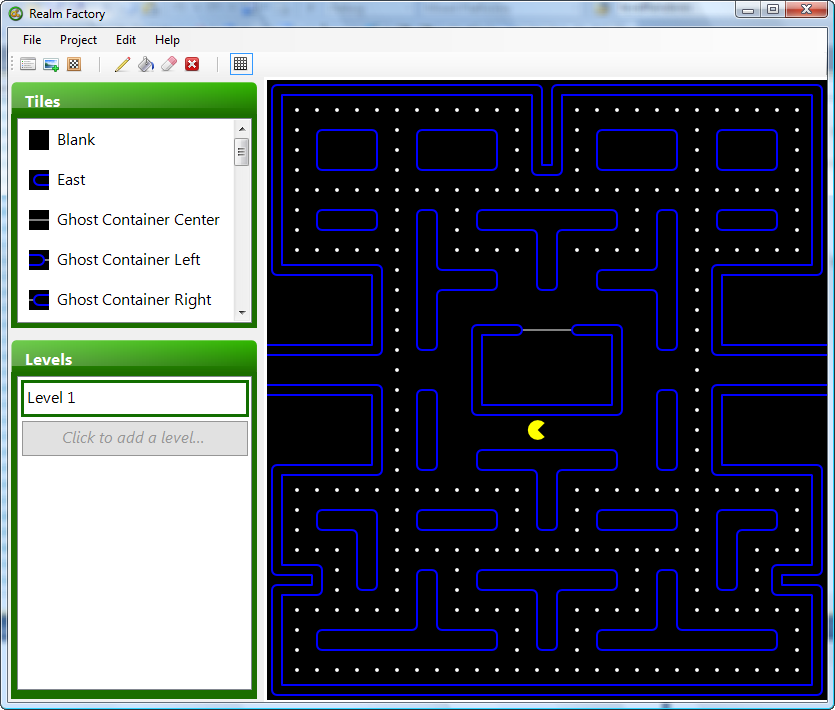Image resolution: width=835 pixels, height=710 pixels.
Task: Toggle the grid display button
Action: click(x=241, y=64)
